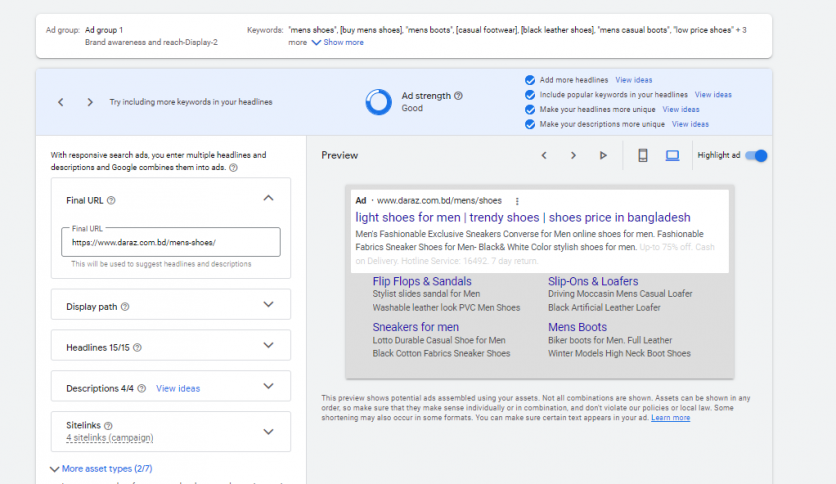Click into the Final URL input field
The image size is (836, 484).
171,243
